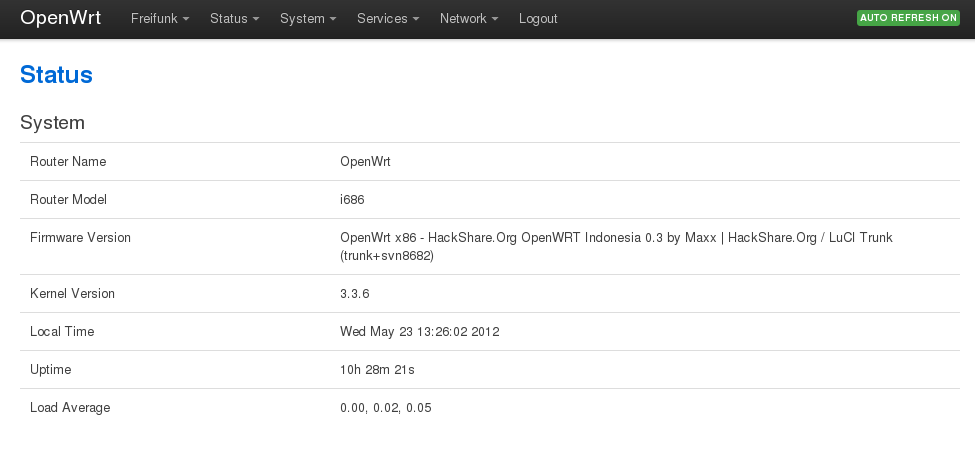Open the System dropdown menu
The height and width of the screenshot is (451, 975).
(308, 19)
